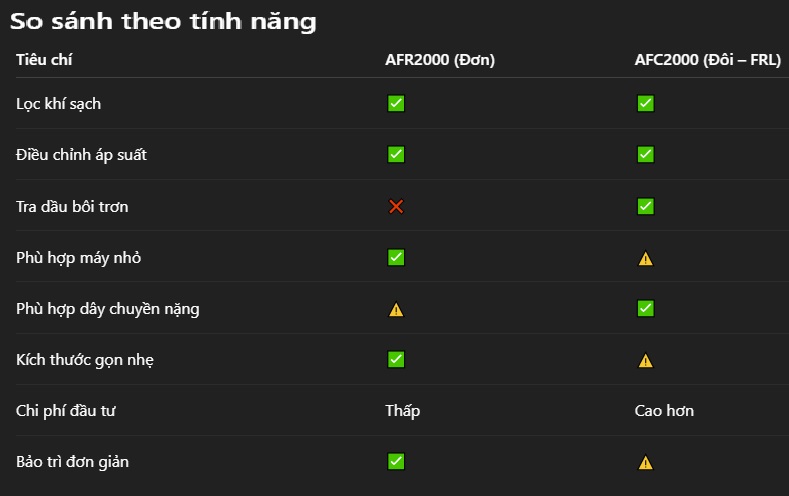This screenshot has height=496, width=789.
Task: Click AFC2000 green check for Tra dầu bôi trơn
Action: 645,206
